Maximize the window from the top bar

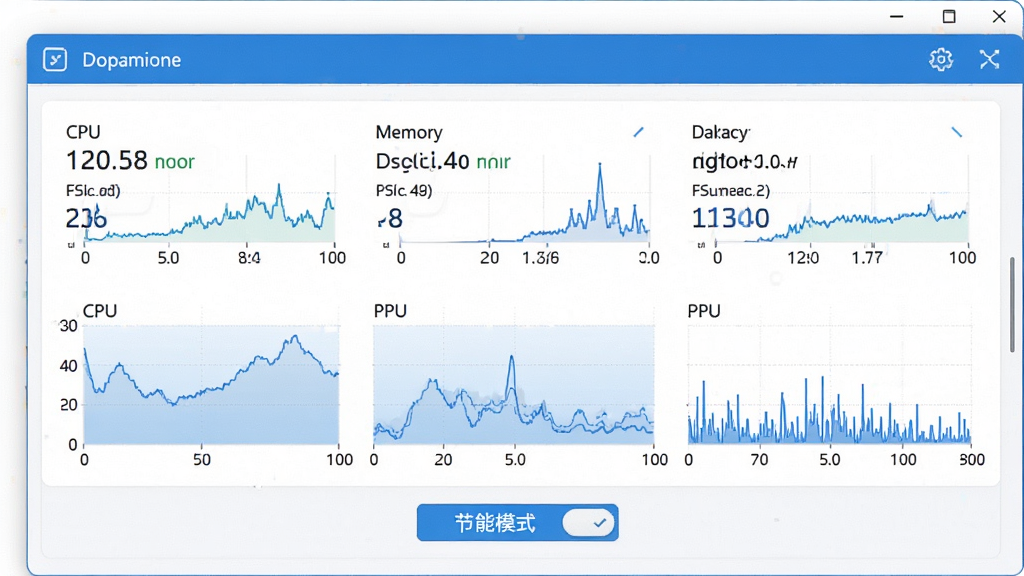(x=949, y=16)
